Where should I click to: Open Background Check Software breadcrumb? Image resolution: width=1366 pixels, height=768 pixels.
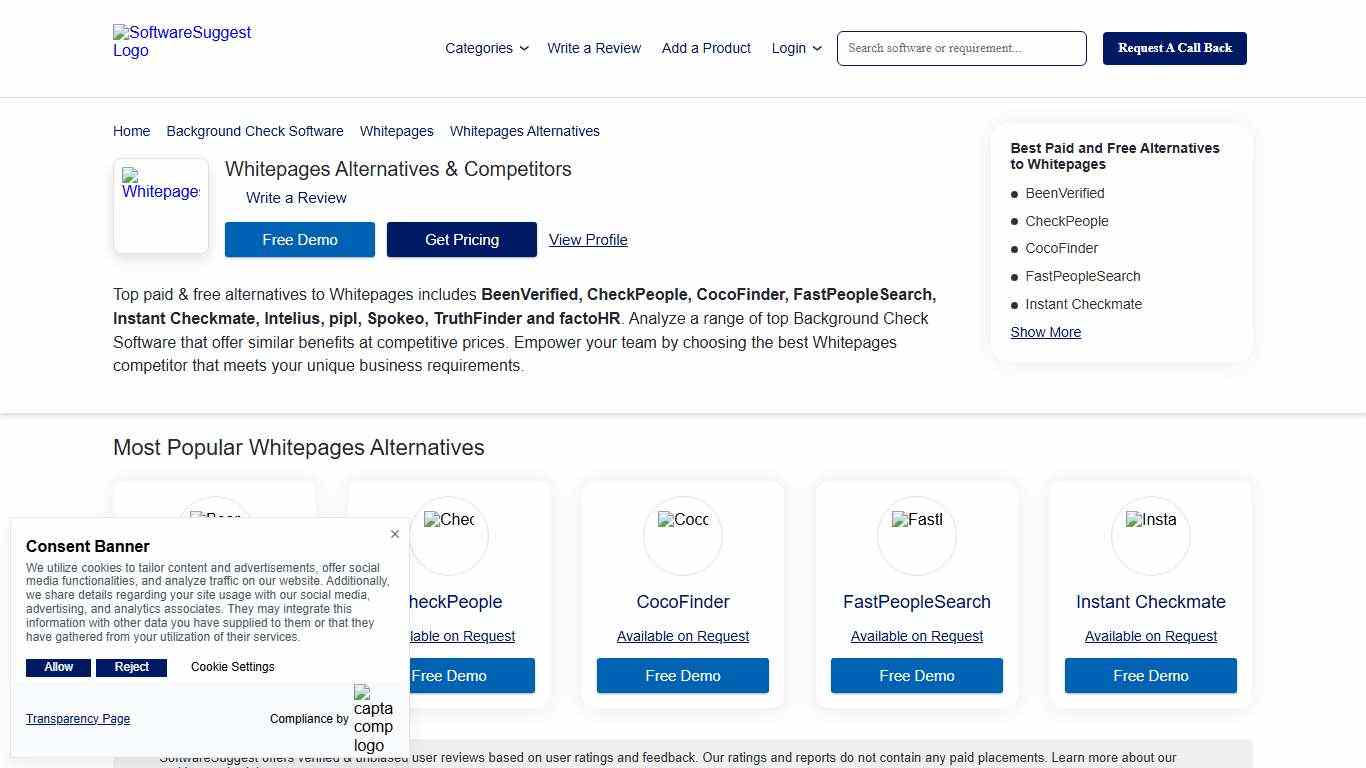254,131
